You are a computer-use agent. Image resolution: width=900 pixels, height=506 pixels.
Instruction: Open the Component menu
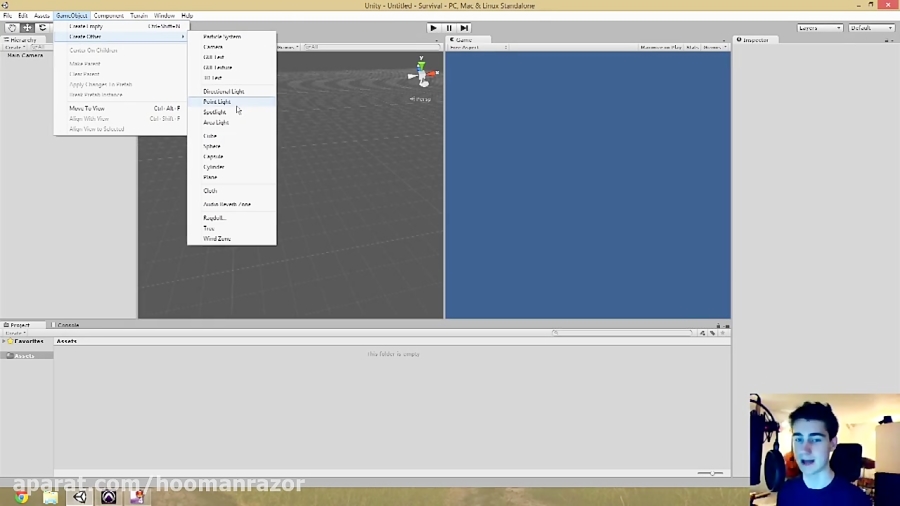point(108,15)
